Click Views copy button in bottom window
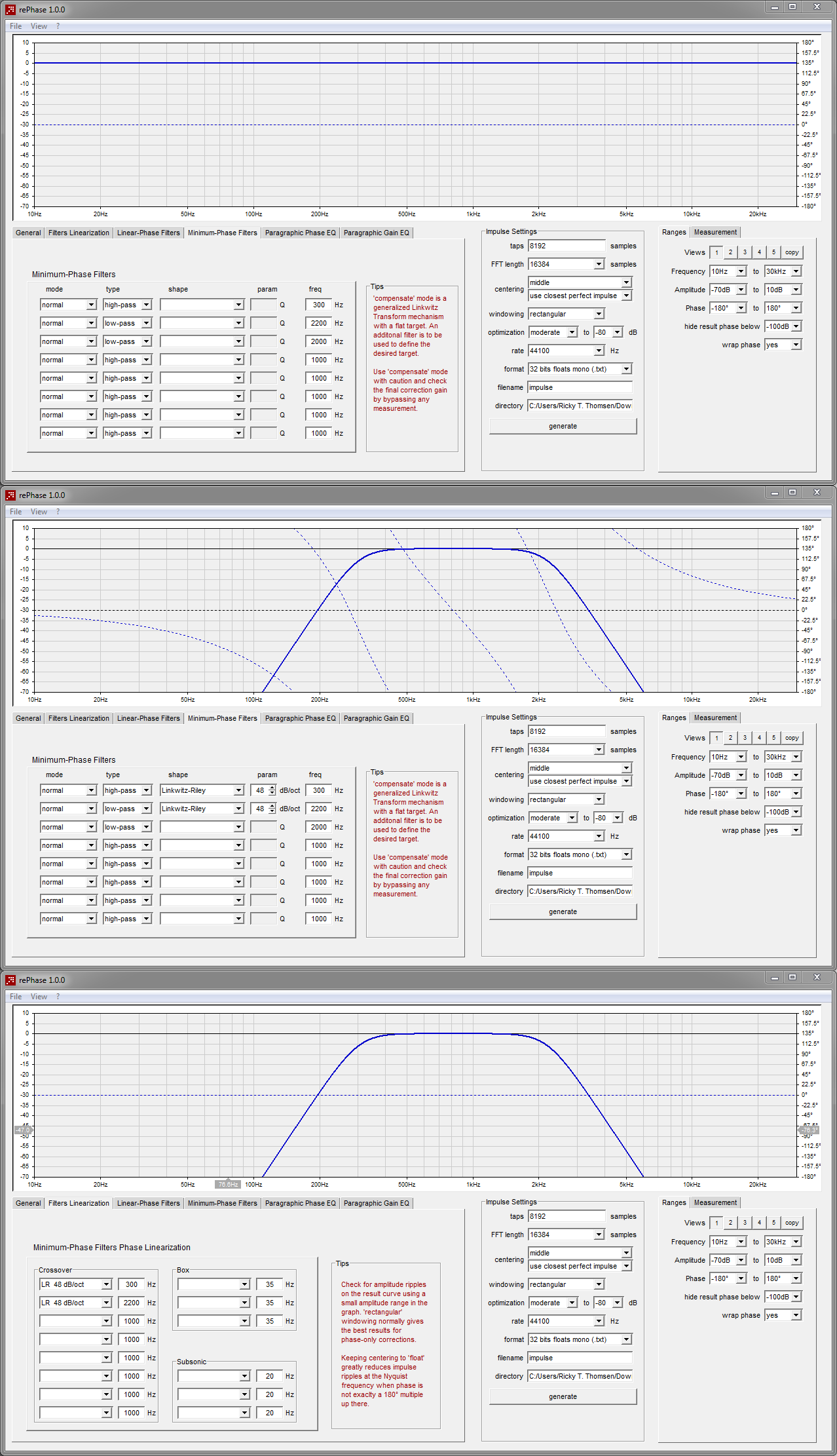837x1456 pixels. click(x=792, y=1223)
